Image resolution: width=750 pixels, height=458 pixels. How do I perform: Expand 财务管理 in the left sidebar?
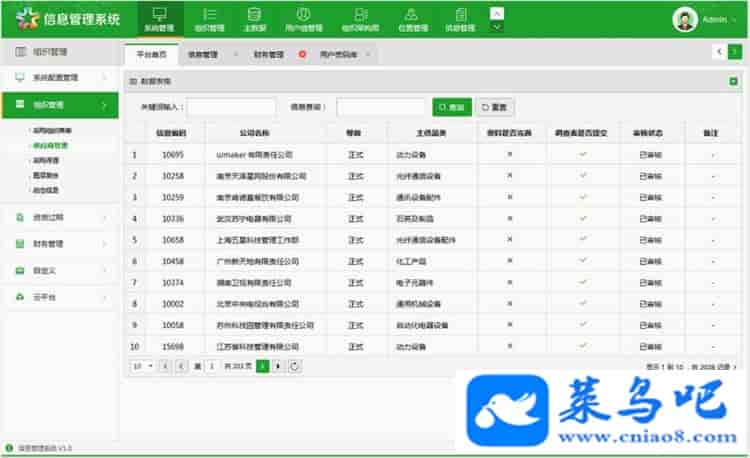(x=60, y=243)
